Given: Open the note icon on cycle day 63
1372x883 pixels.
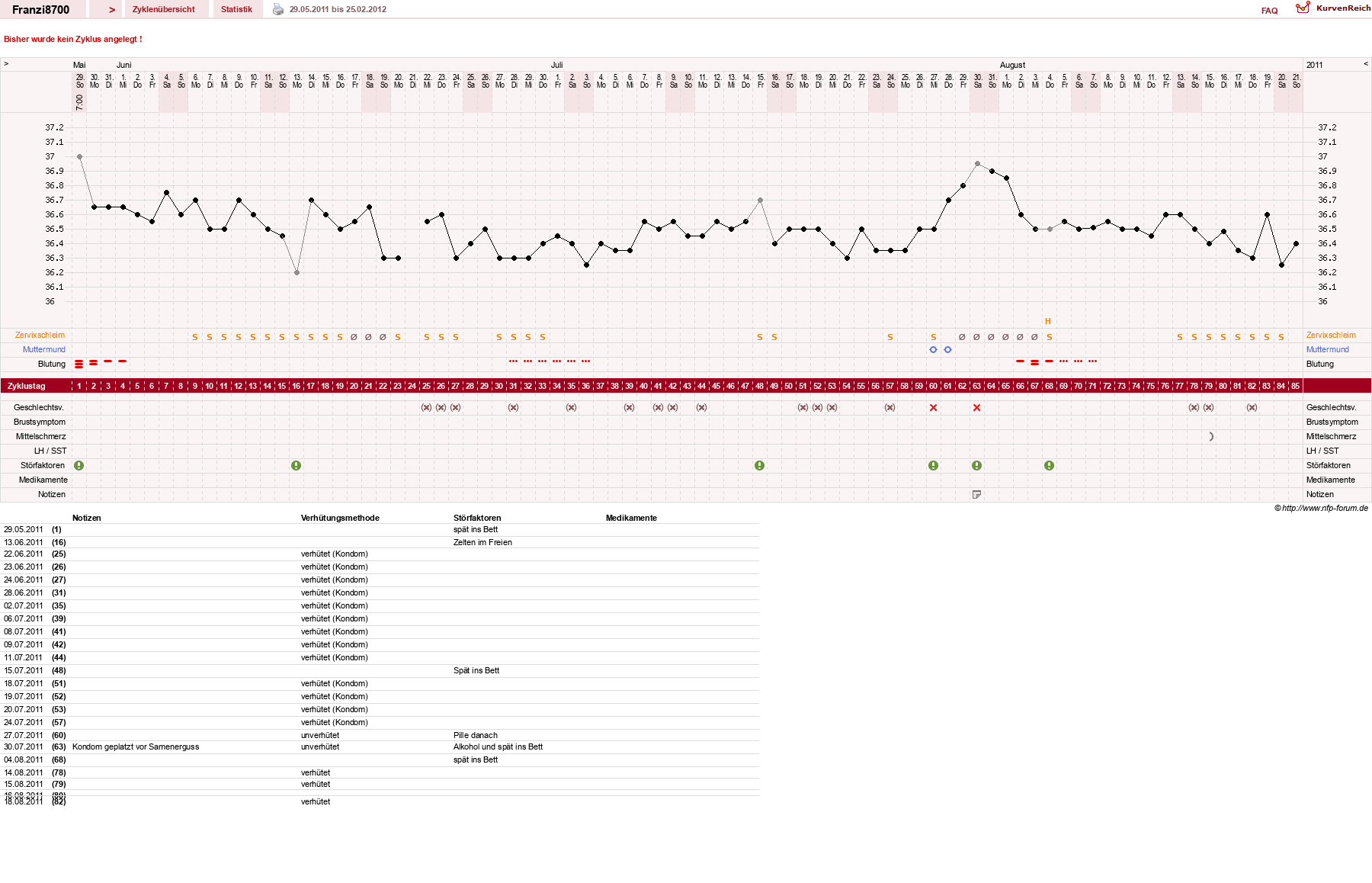Looking at the screenshot, I should point(976,494).
